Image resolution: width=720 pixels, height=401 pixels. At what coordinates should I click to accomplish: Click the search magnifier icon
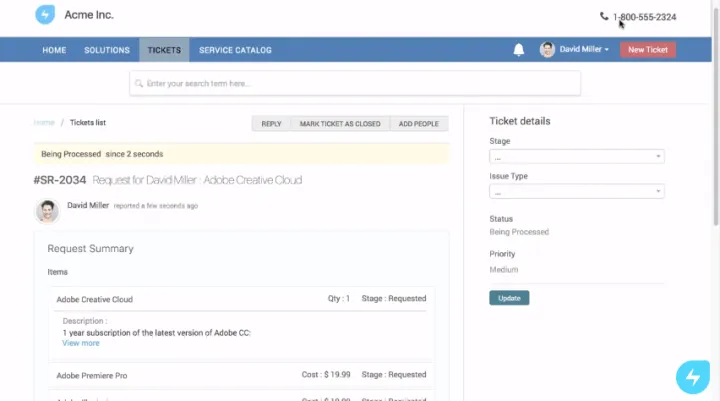[x=139, y=83]
